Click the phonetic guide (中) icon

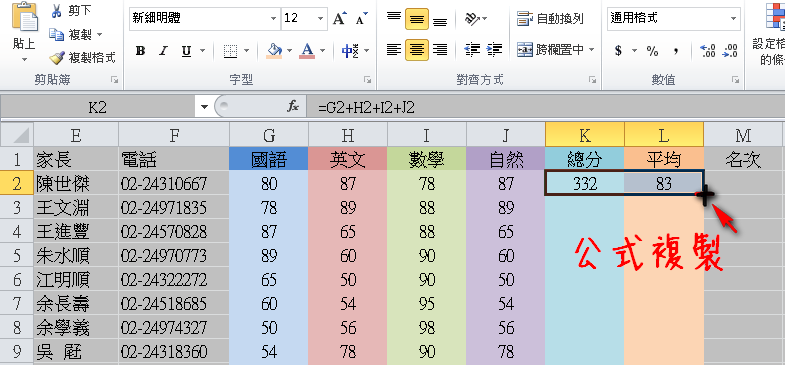coord(349,51)
